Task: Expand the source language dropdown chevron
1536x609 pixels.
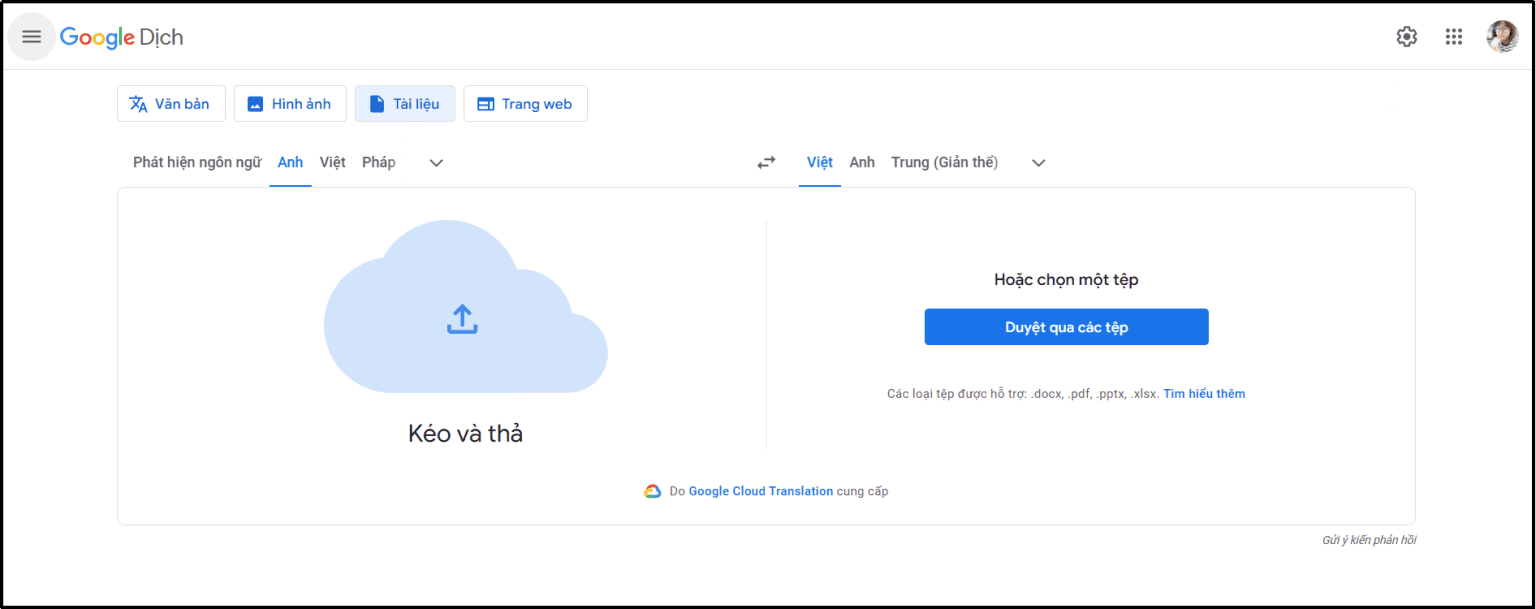Action: (435, 162)
